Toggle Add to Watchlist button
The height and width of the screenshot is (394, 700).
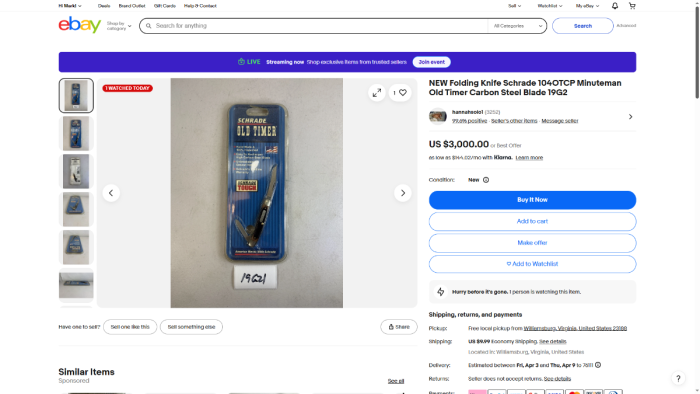[532, 264]
